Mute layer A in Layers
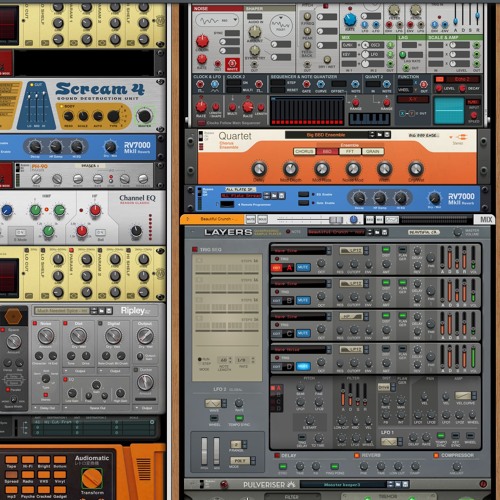Viewport: 500px width, 500px height. coord(303,267)
